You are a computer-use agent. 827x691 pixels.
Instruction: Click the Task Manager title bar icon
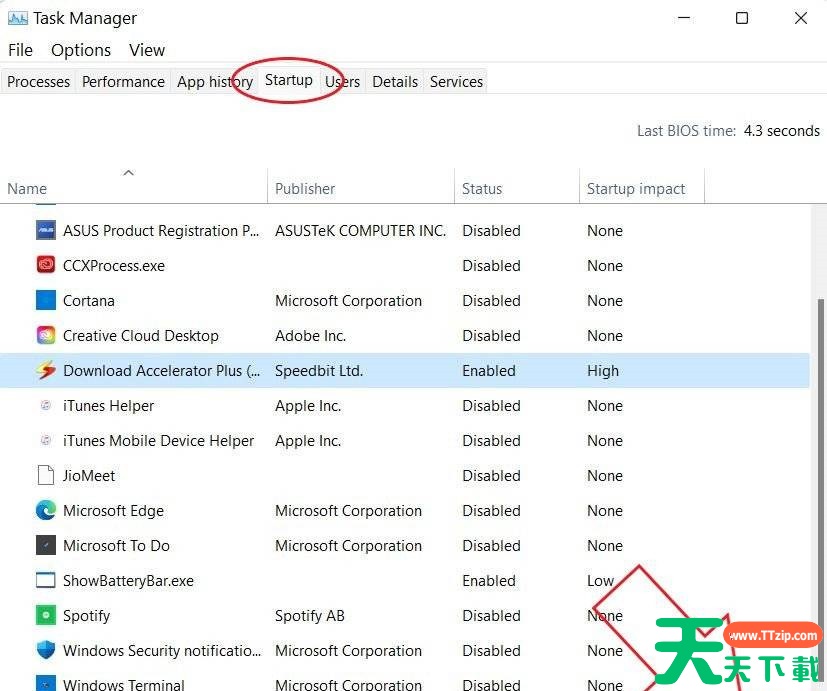click(18, 18)
